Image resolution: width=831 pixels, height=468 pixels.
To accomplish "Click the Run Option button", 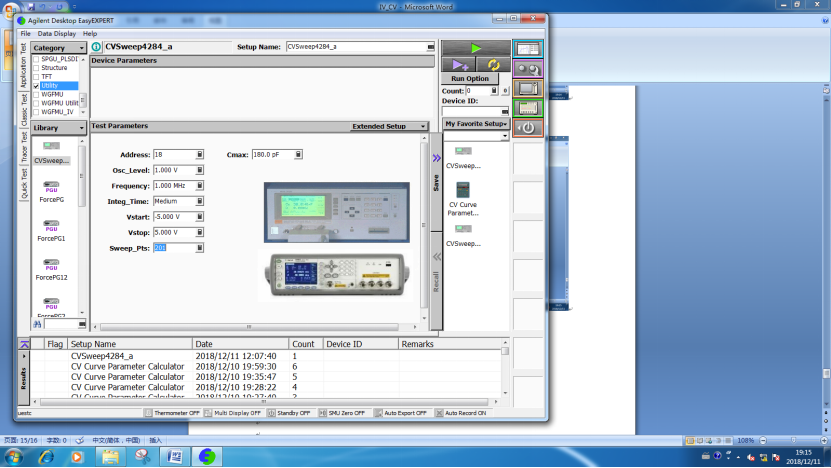I will click(x=470, y=78).
